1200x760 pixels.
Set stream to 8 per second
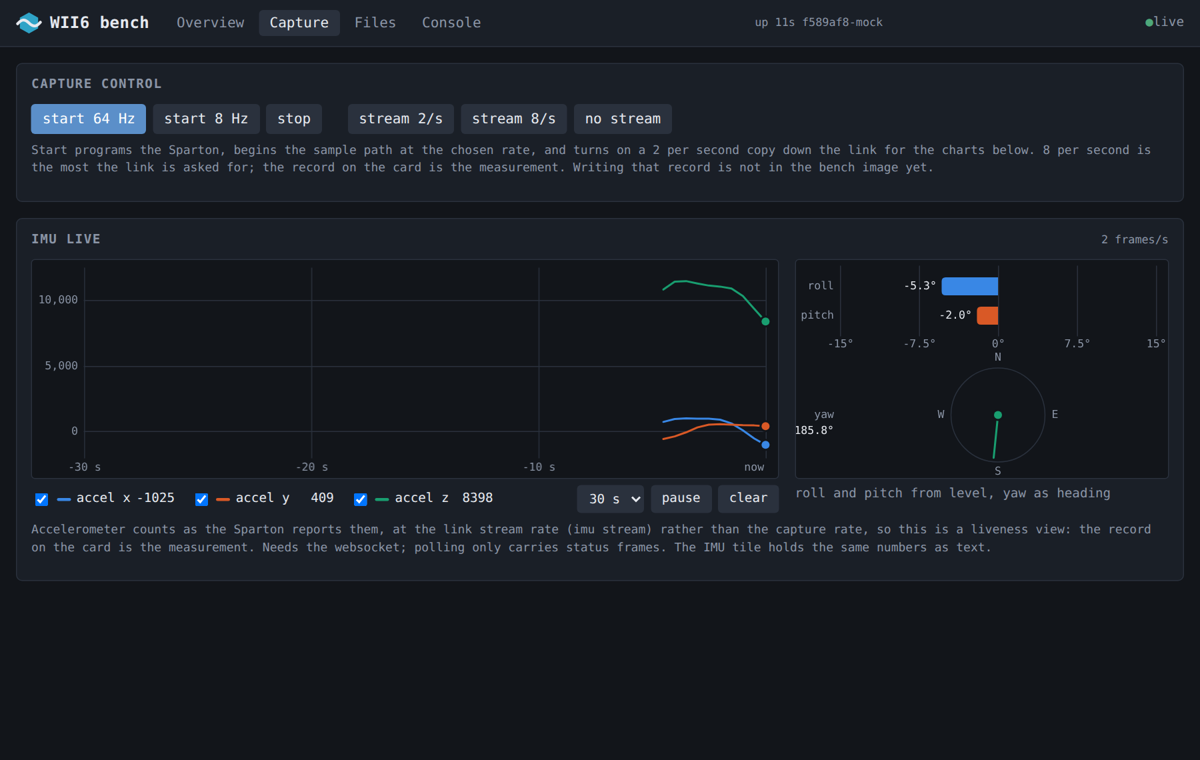pos(514,118)
